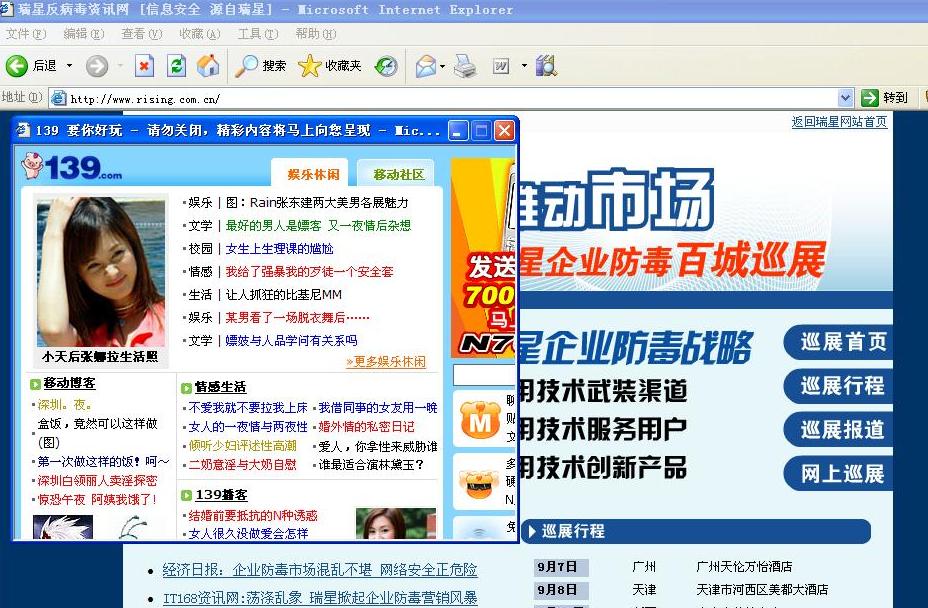This screenshot has width=928, height=608.
Task: Open the 文件(F) menu
Action: tap(25, 34)
